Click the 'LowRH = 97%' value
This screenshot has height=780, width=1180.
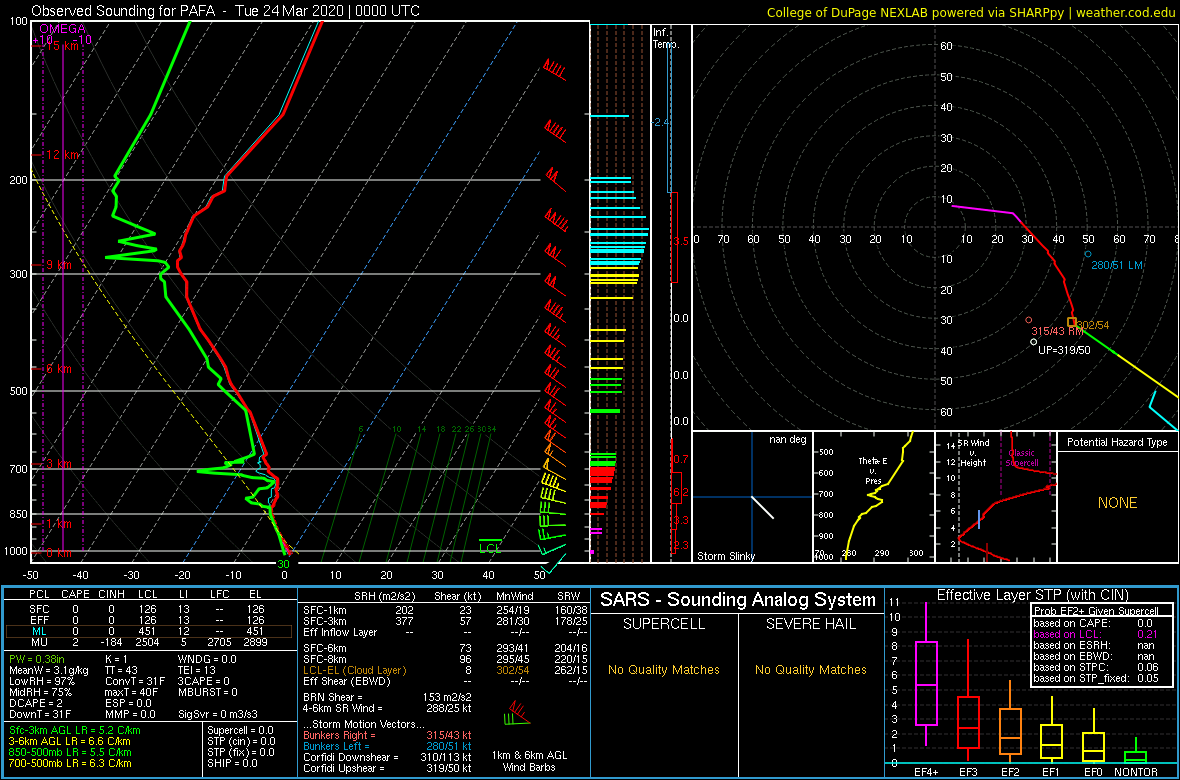coord(41,680)
